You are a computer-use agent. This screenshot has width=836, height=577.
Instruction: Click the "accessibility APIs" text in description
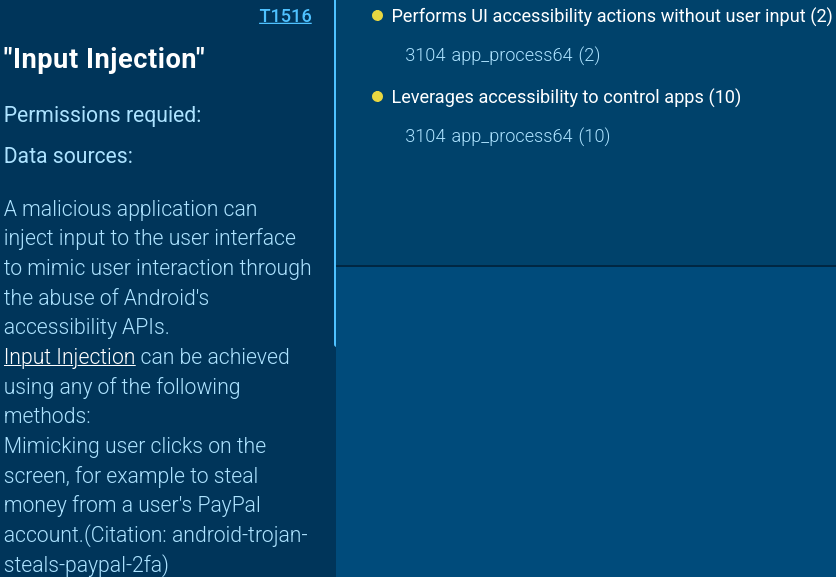tap(86, 328)
